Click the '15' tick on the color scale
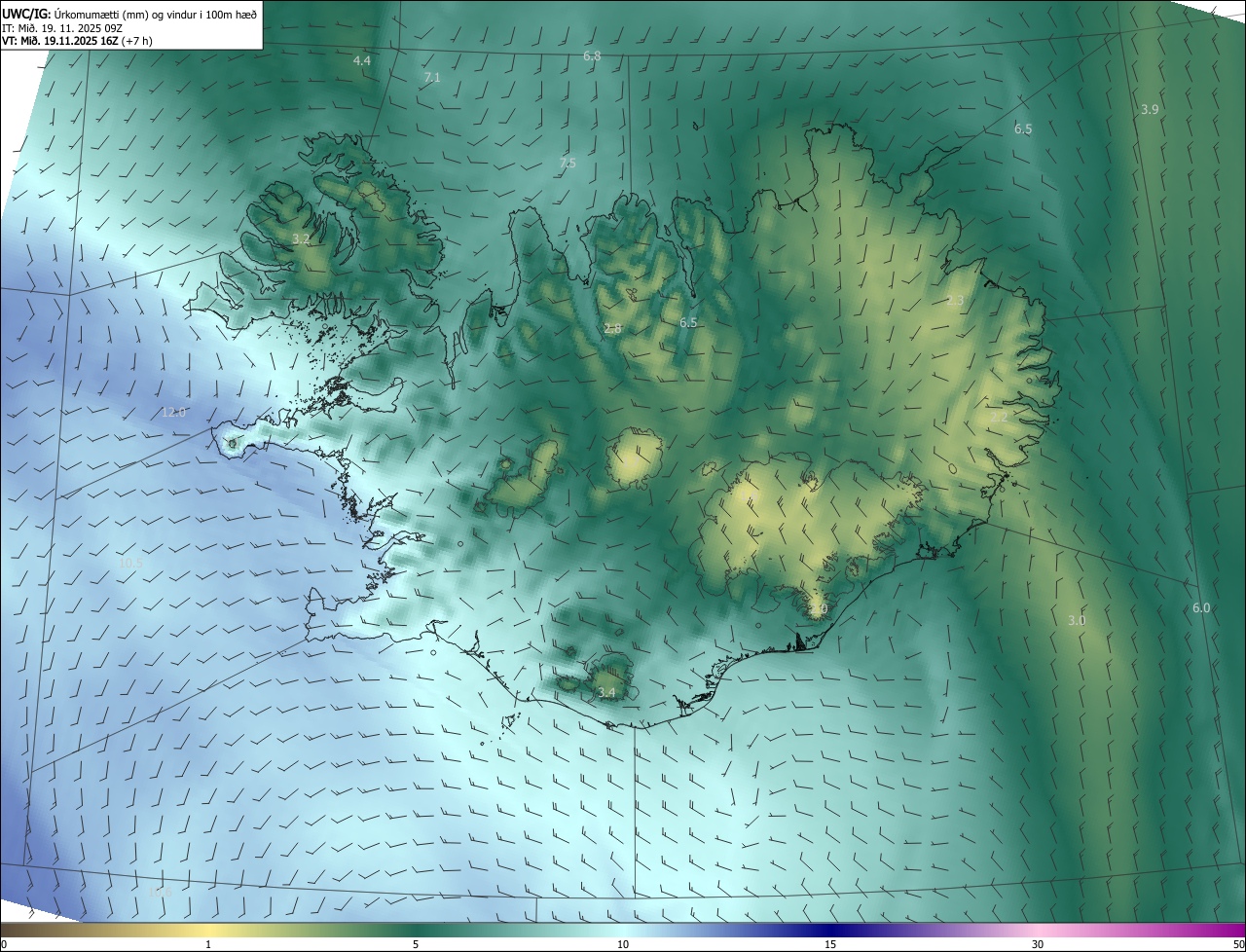 (x=830, y=945)
